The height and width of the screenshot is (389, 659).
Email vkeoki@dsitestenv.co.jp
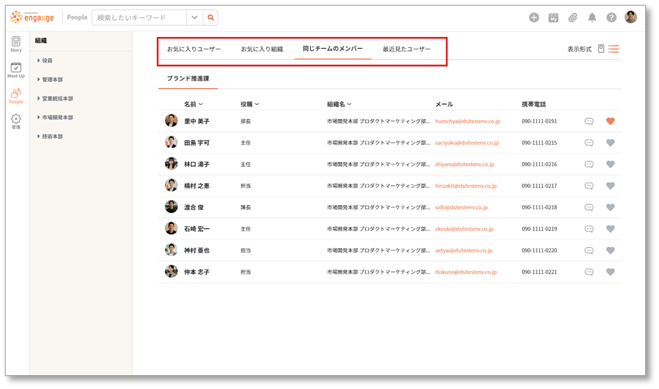(x=464, y=229)
